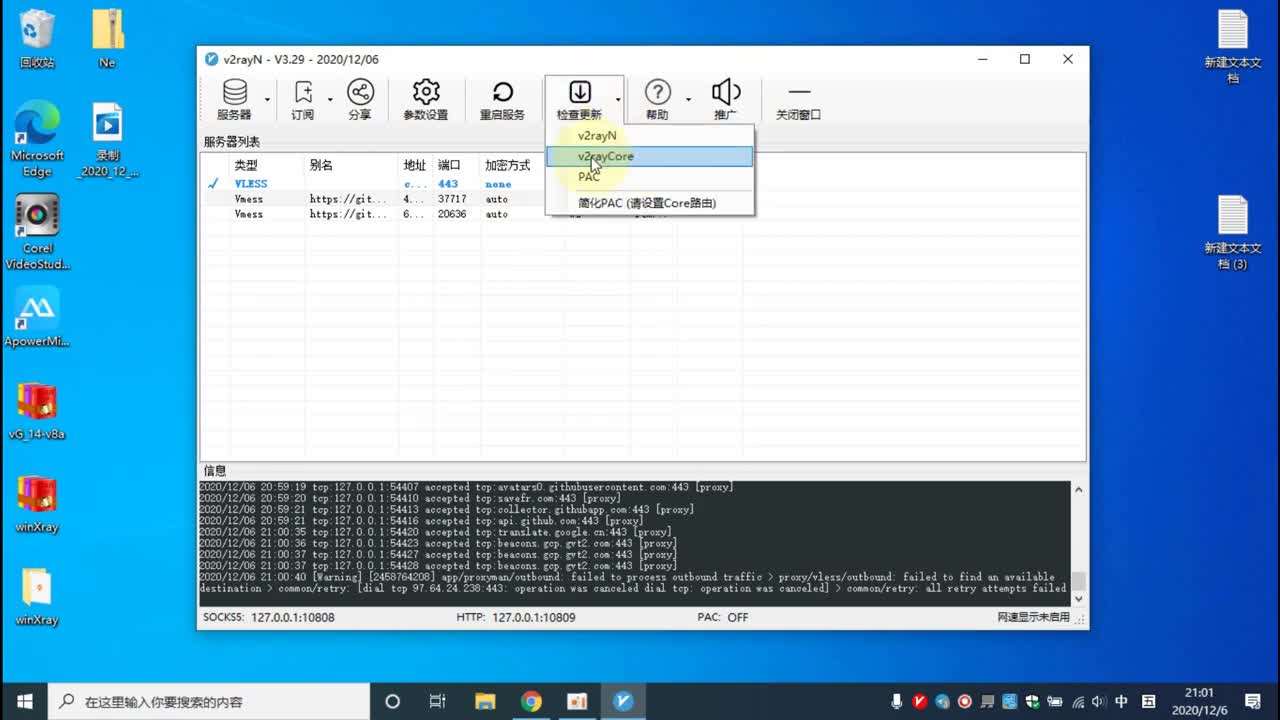Expand the 服务器 dropdown arrow
1280x720 pixels.
click(267, 100)
